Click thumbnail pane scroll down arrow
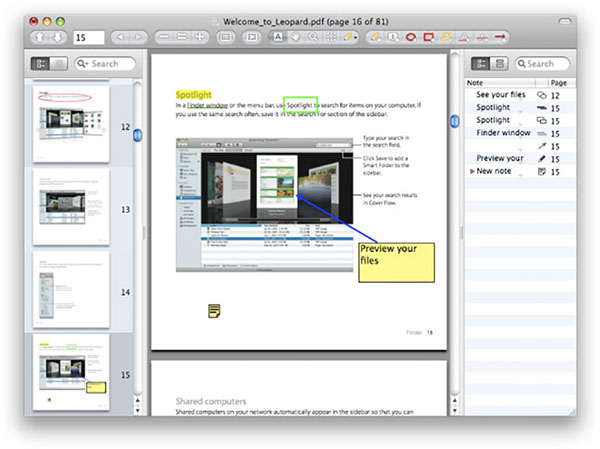This screenshot has height=449, width=600. 138,410
